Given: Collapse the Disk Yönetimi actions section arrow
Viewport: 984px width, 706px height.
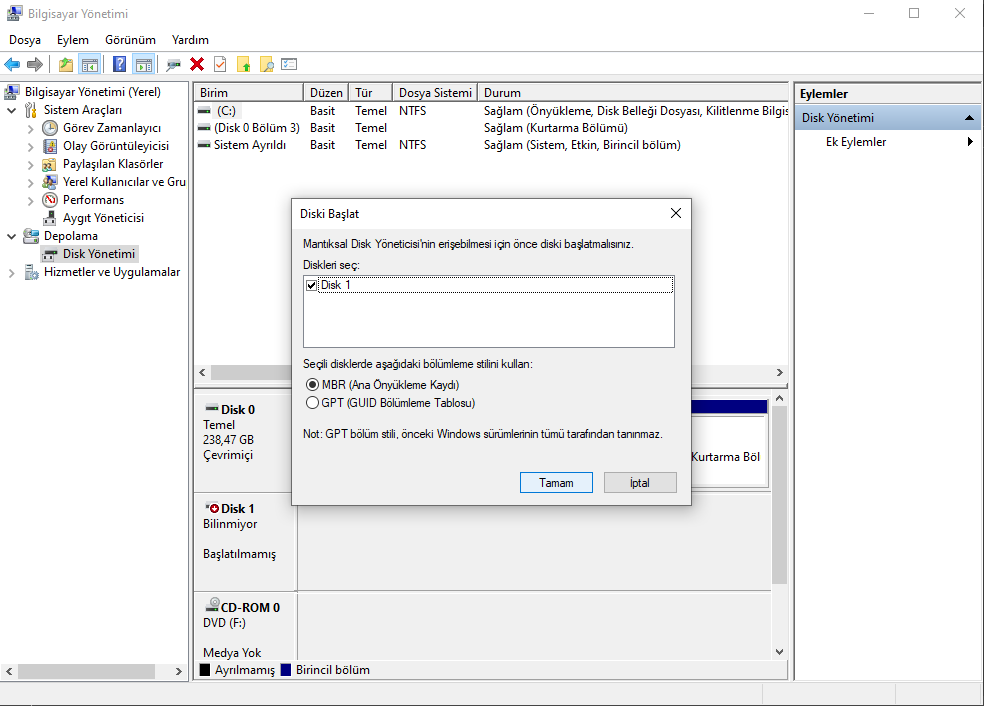Looking at the screenshot, I should (x=969, y=117).
